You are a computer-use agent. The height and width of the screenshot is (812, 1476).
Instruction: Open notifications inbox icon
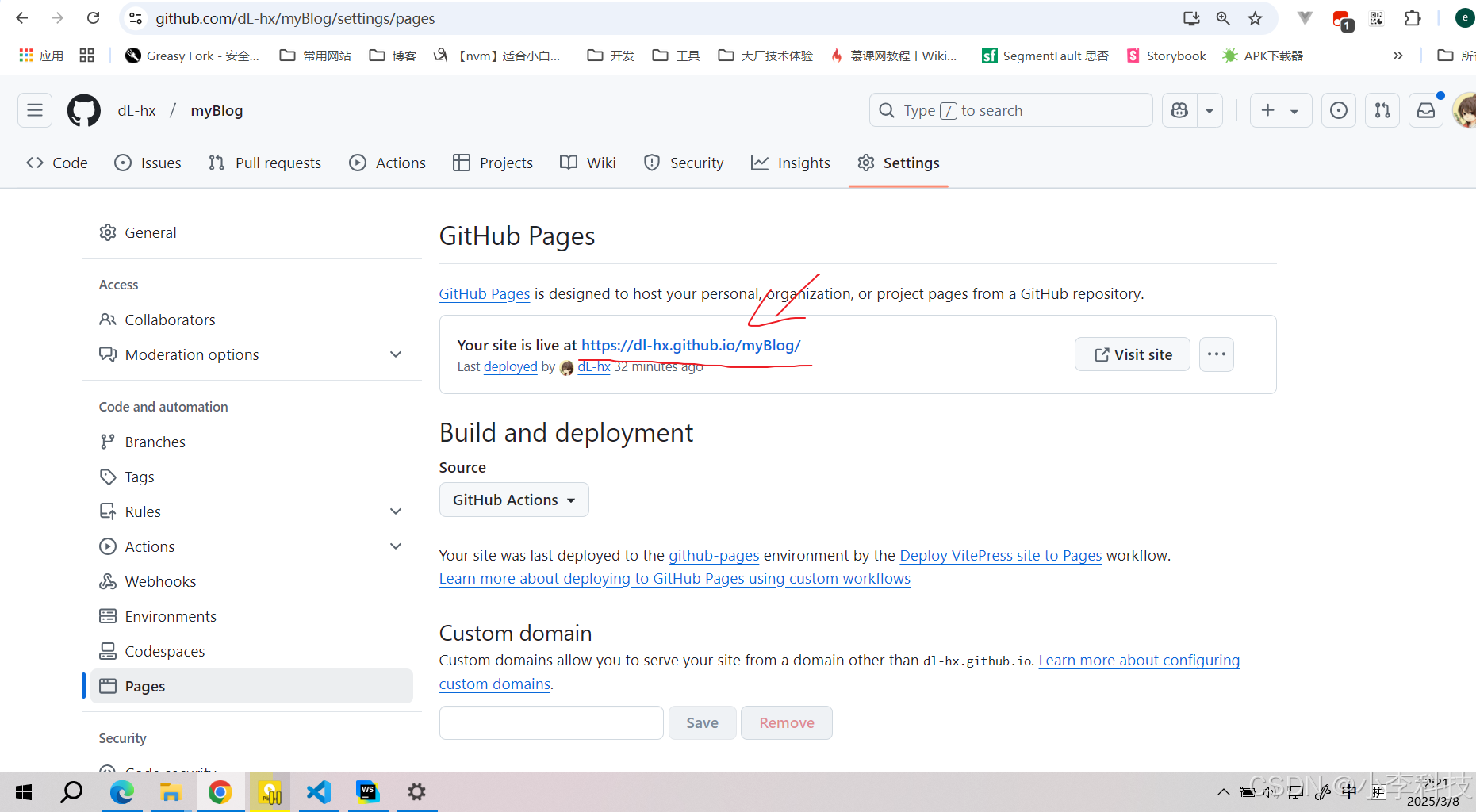point(1426,110)
